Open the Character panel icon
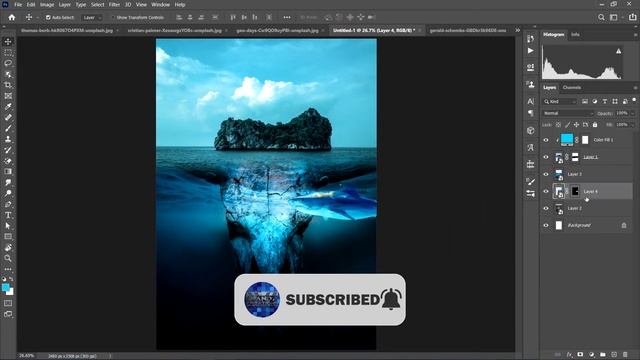The height and width of the screenshot is (360, 640). coord(530,101)
